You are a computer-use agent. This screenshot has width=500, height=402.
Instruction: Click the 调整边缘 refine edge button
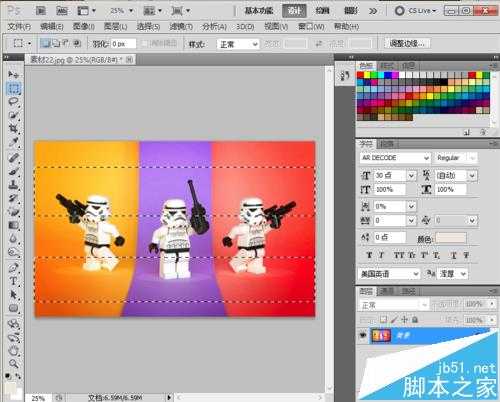407,43
